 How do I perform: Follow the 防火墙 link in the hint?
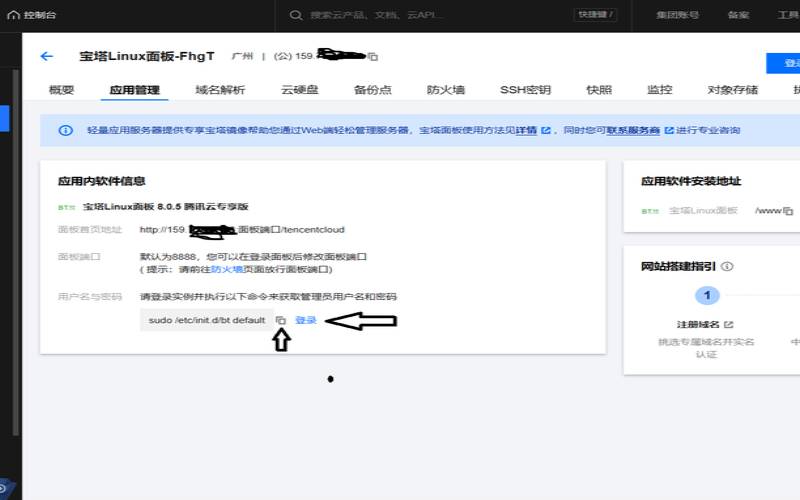[x=228, y=269]
